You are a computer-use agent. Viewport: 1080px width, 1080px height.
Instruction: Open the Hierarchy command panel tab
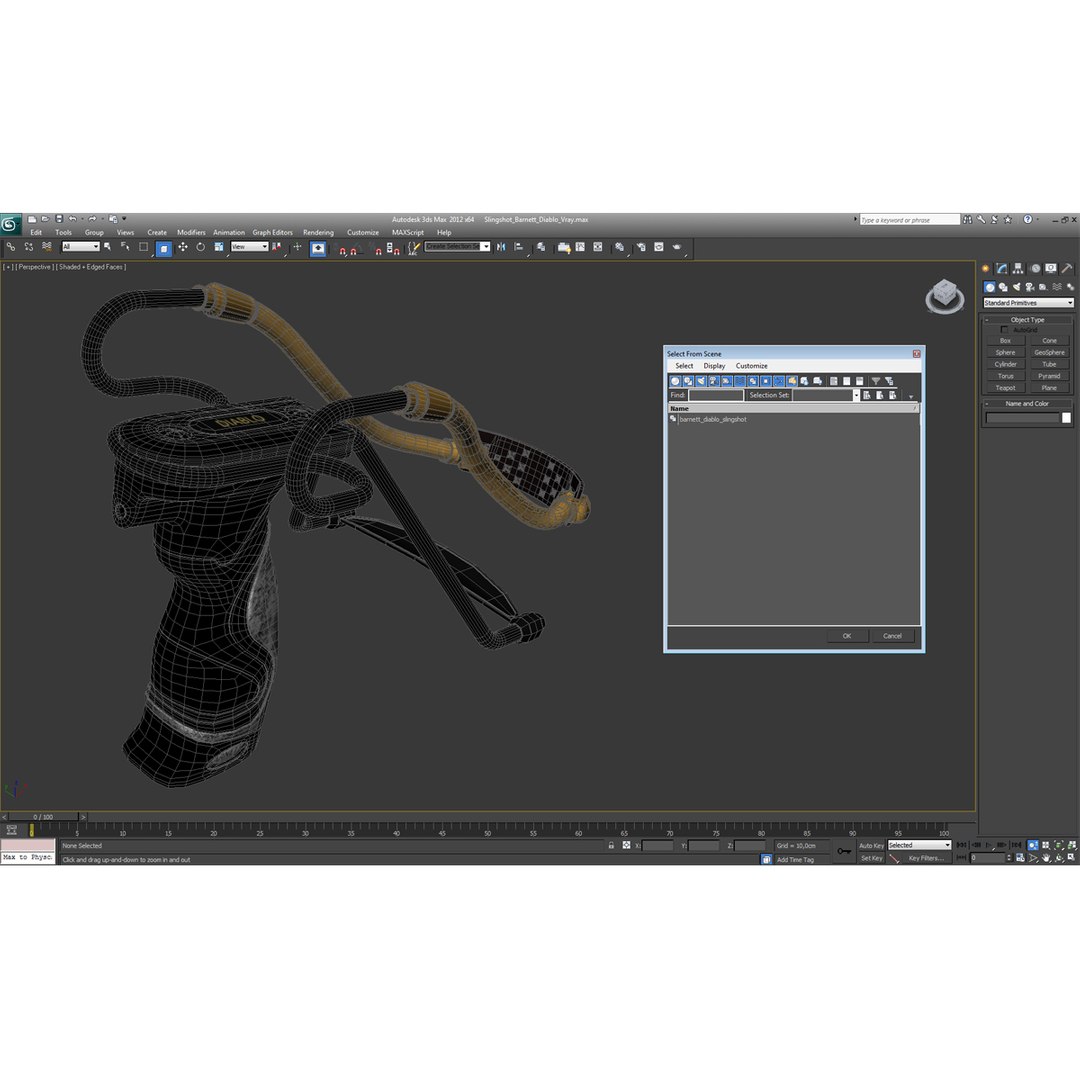pyautogui.click(x=1018, y=269)
